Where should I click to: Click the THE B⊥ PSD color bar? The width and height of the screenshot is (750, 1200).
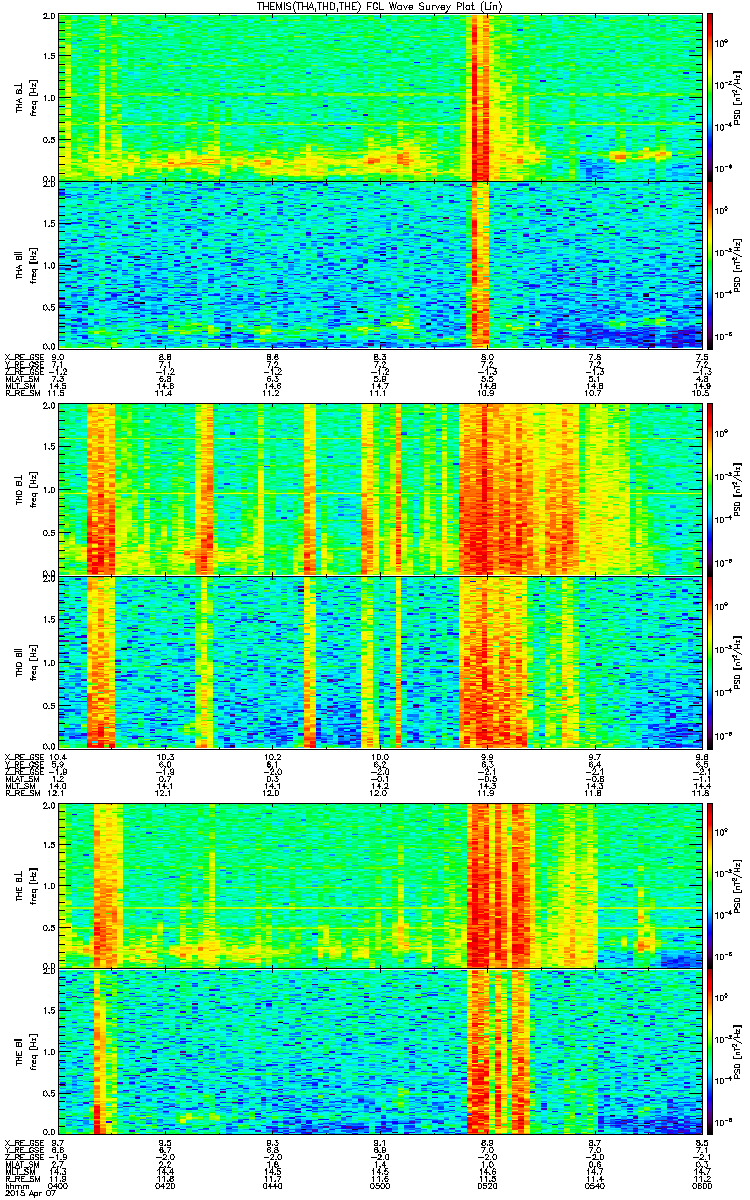[711, 884]
